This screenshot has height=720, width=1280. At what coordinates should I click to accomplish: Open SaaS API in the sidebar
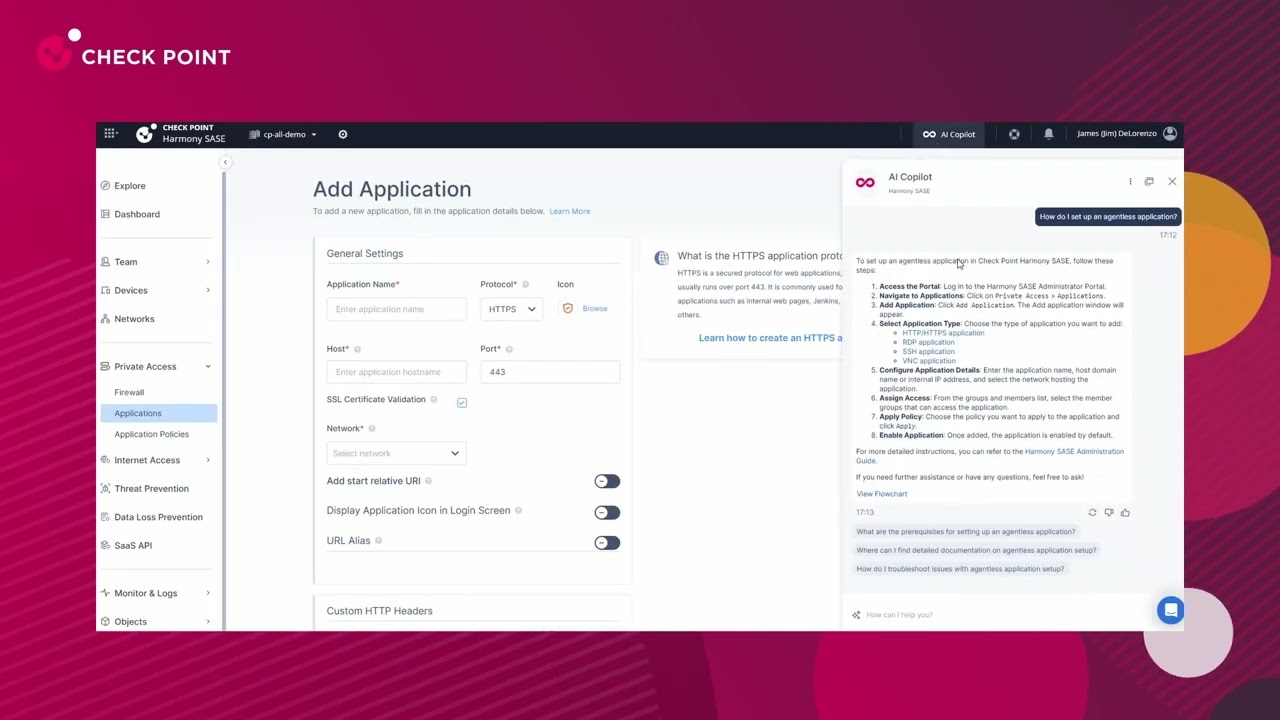click(x=133, y=546)
